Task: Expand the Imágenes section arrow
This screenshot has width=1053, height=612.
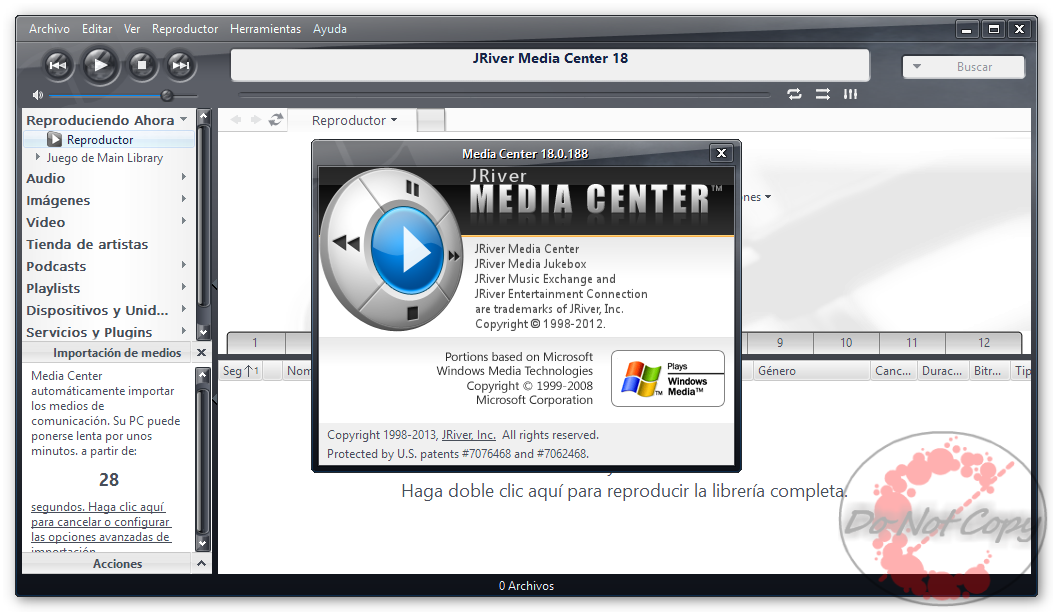Action: (x=183, y=200)
